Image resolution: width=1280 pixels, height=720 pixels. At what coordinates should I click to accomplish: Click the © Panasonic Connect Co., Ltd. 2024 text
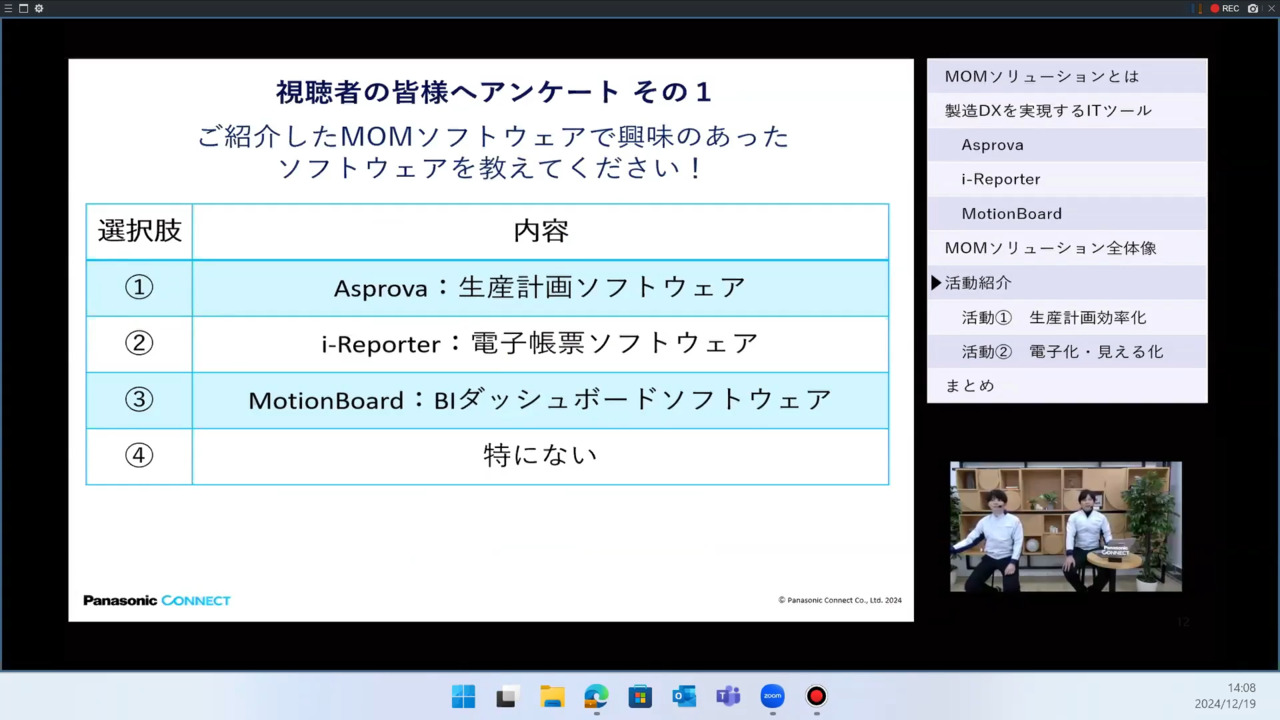point(840,601)
